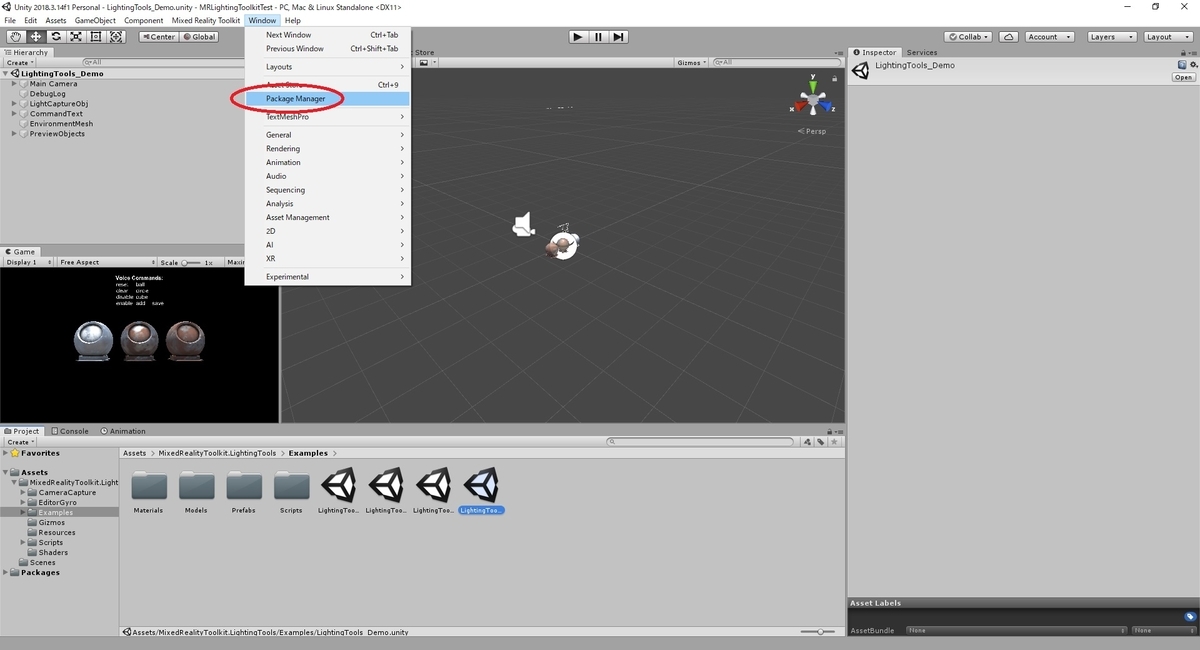Image resolution: width=1200 pixels, height=650 pixels.
Task: Open the Layers dropdown
Action: coord(1110,37)
